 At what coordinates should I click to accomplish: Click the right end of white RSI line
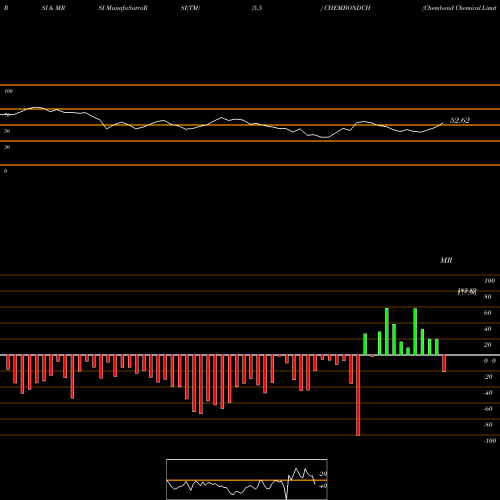(443, 123)
